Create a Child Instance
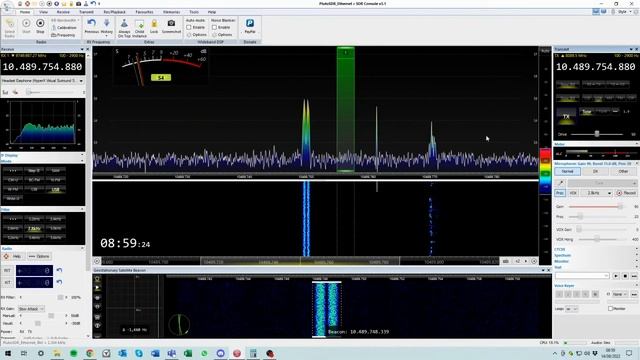This screenshot has height=360, width=640. coord(140,24)
